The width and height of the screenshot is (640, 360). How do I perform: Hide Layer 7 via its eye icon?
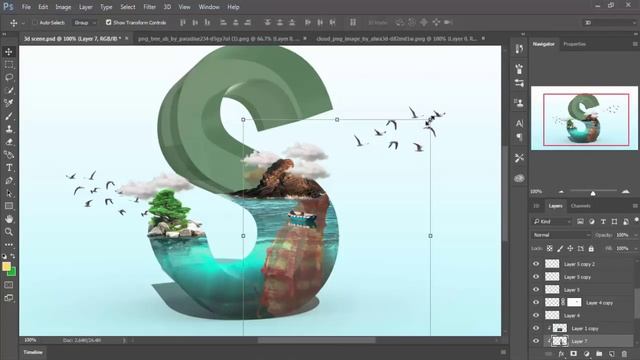536,341
